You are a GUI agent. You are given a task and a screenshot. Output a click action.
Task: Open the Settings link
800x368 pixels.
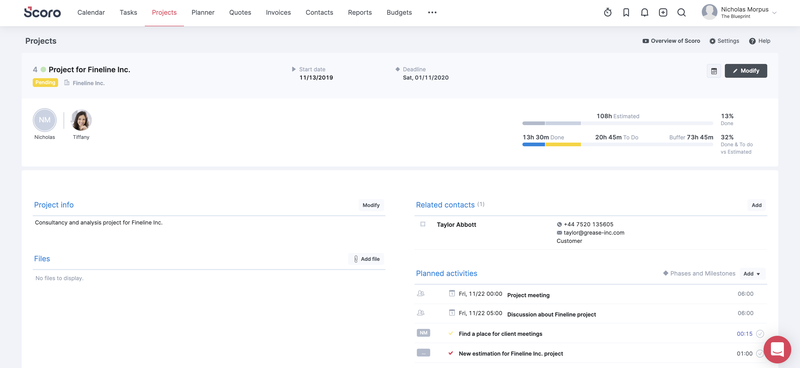[724, 41]
